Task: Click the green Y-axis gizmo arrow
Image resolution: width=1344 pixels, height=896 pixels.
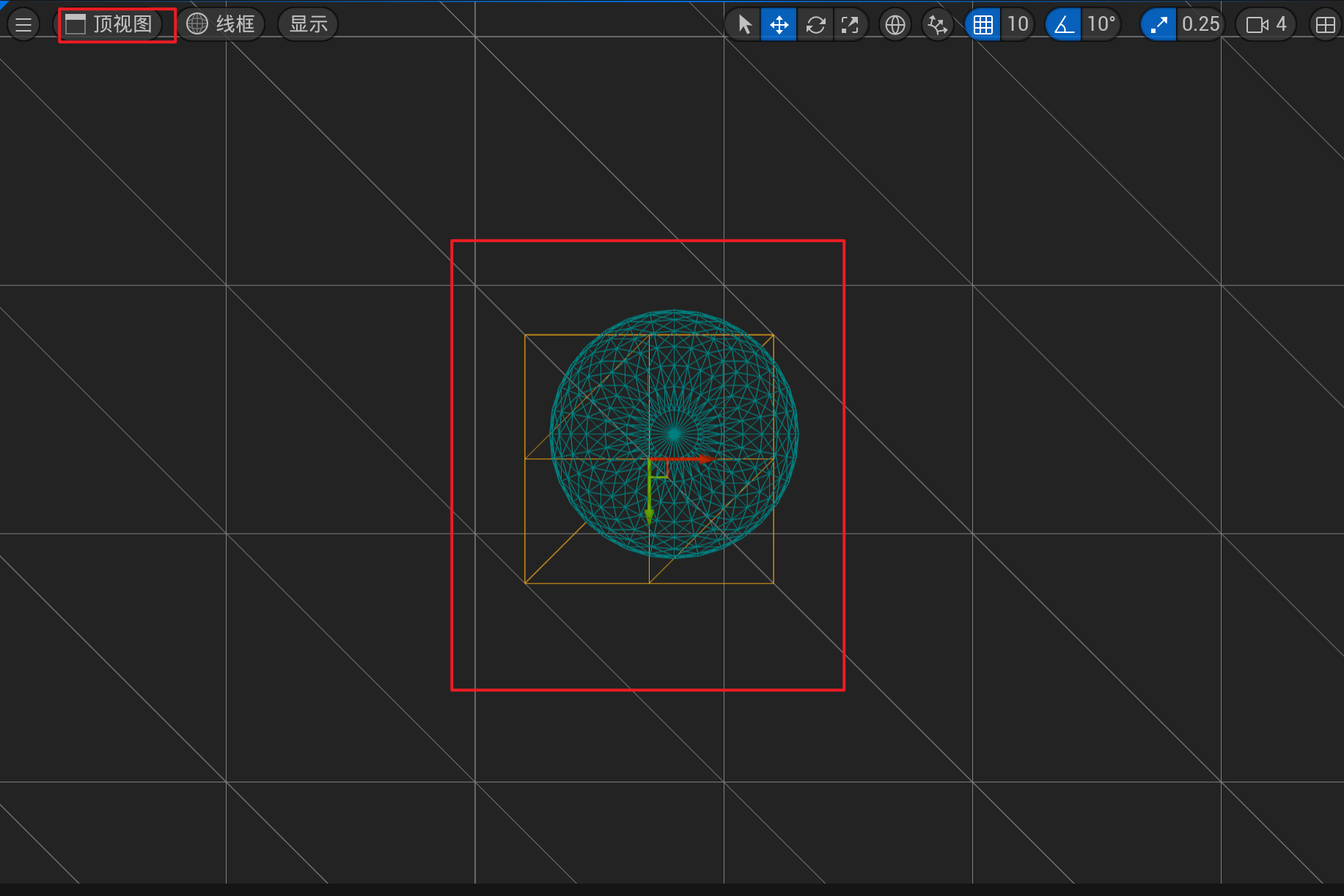Action: pyautogui.click(x=649, y=492)
